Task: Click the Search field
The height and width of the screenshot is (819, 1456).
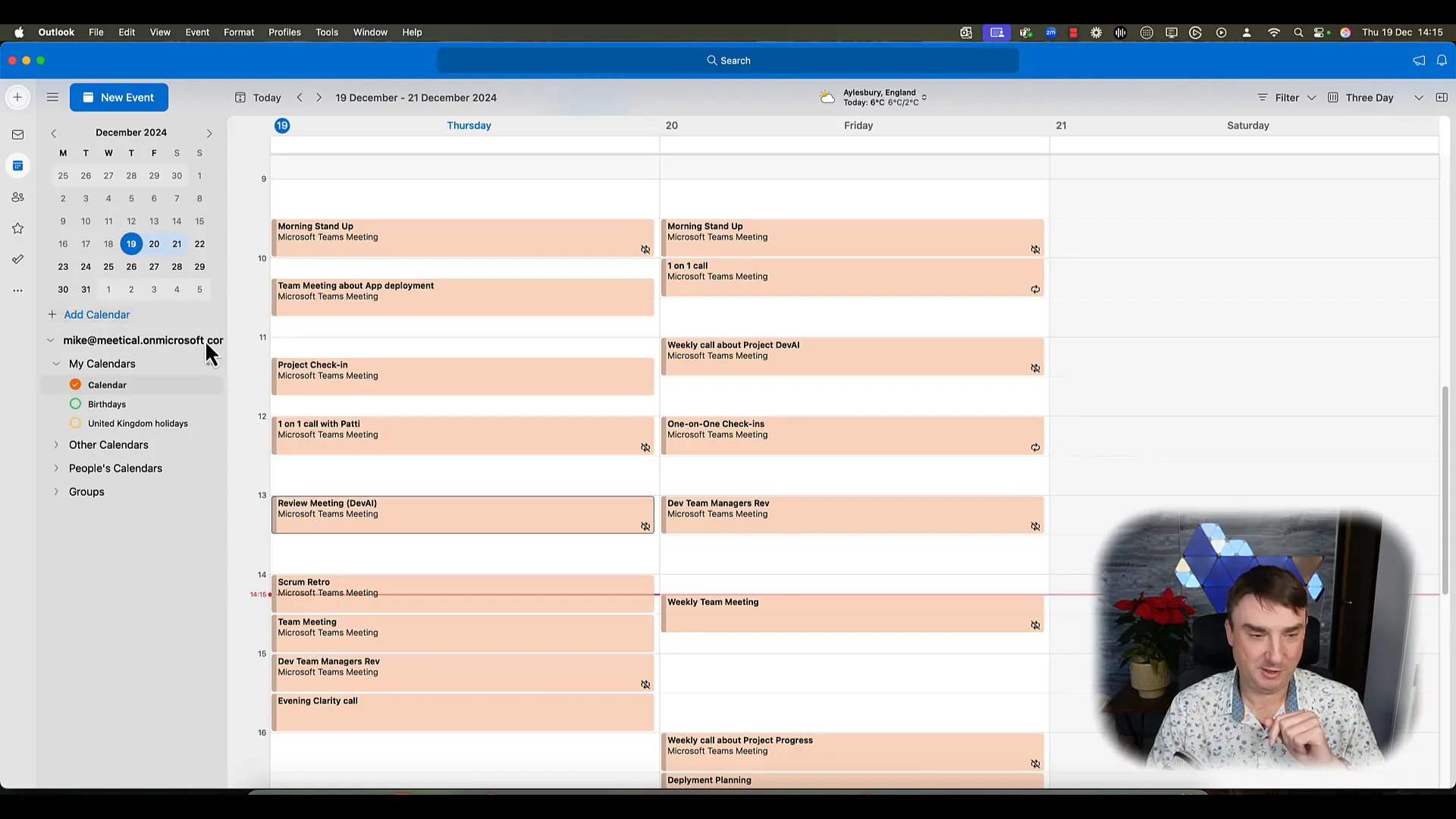Action: pos(728,61)
